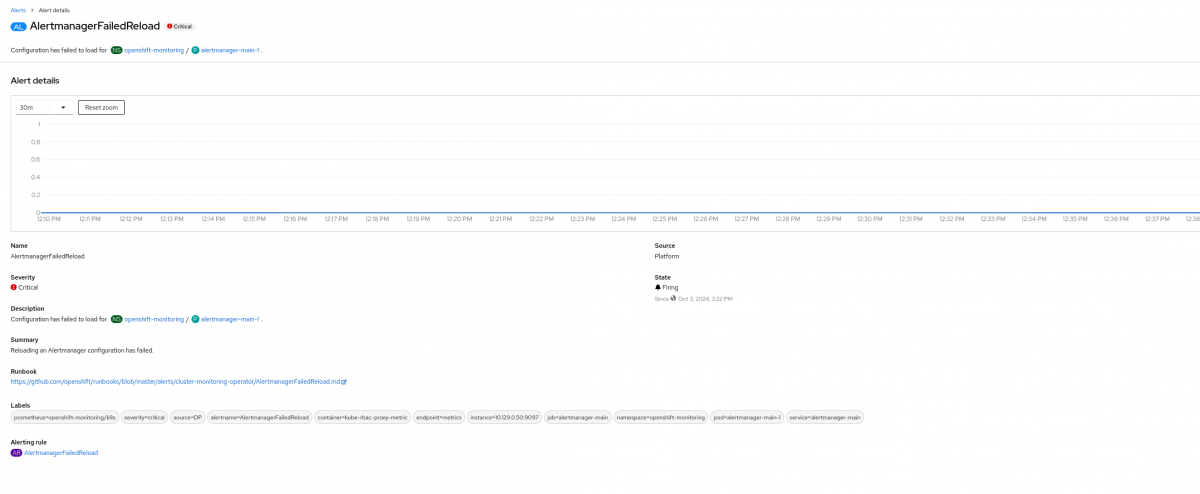This screenshot has width=1200, height=494.
Task: Click the 12:10 PM tick on the graph axis
Action: coord(49,219)
